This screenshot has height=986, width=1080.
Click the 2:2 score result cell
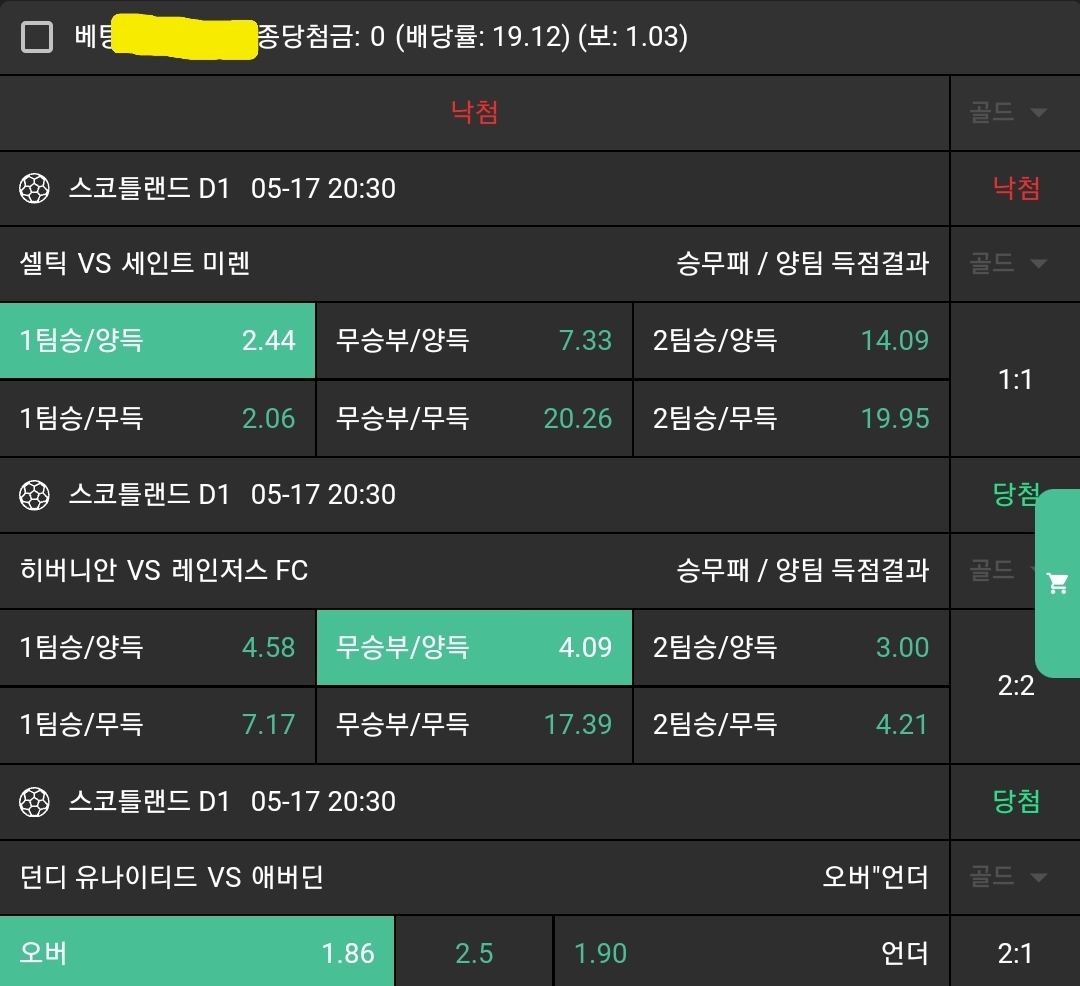[x=1015, y=687]
